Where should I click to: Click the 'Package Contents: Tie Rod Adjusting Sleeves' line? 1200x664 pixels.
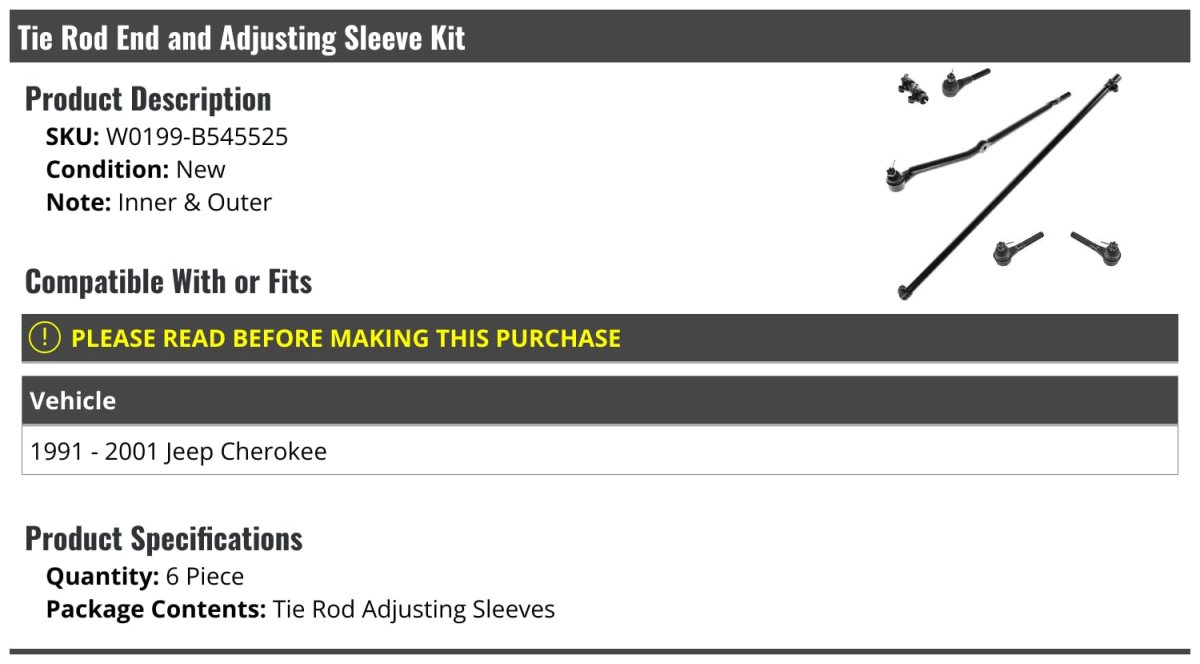click(x=300, y=609)
